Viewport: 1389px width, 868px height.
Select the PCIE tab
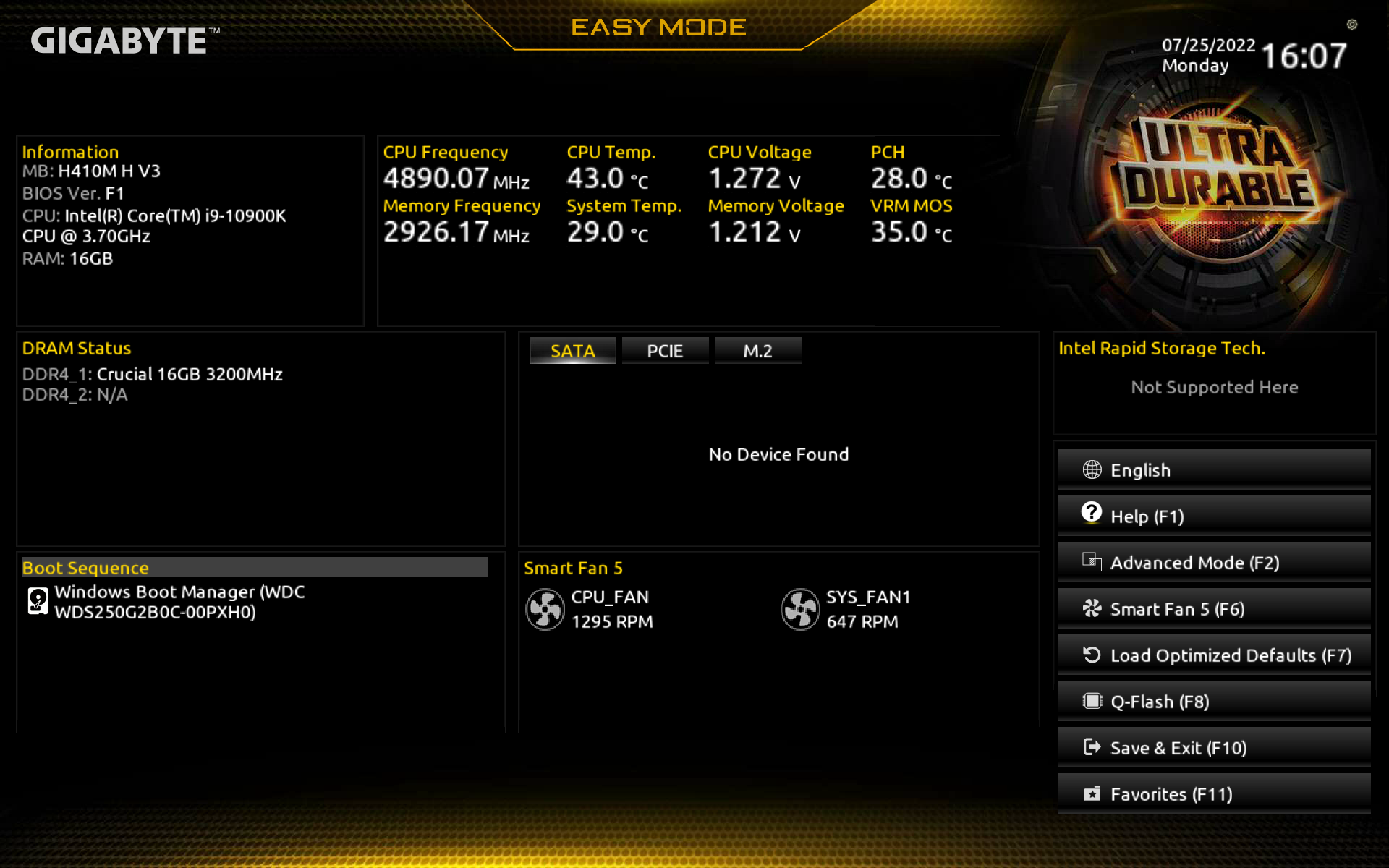pyautogui.click(x=665, y=350)
